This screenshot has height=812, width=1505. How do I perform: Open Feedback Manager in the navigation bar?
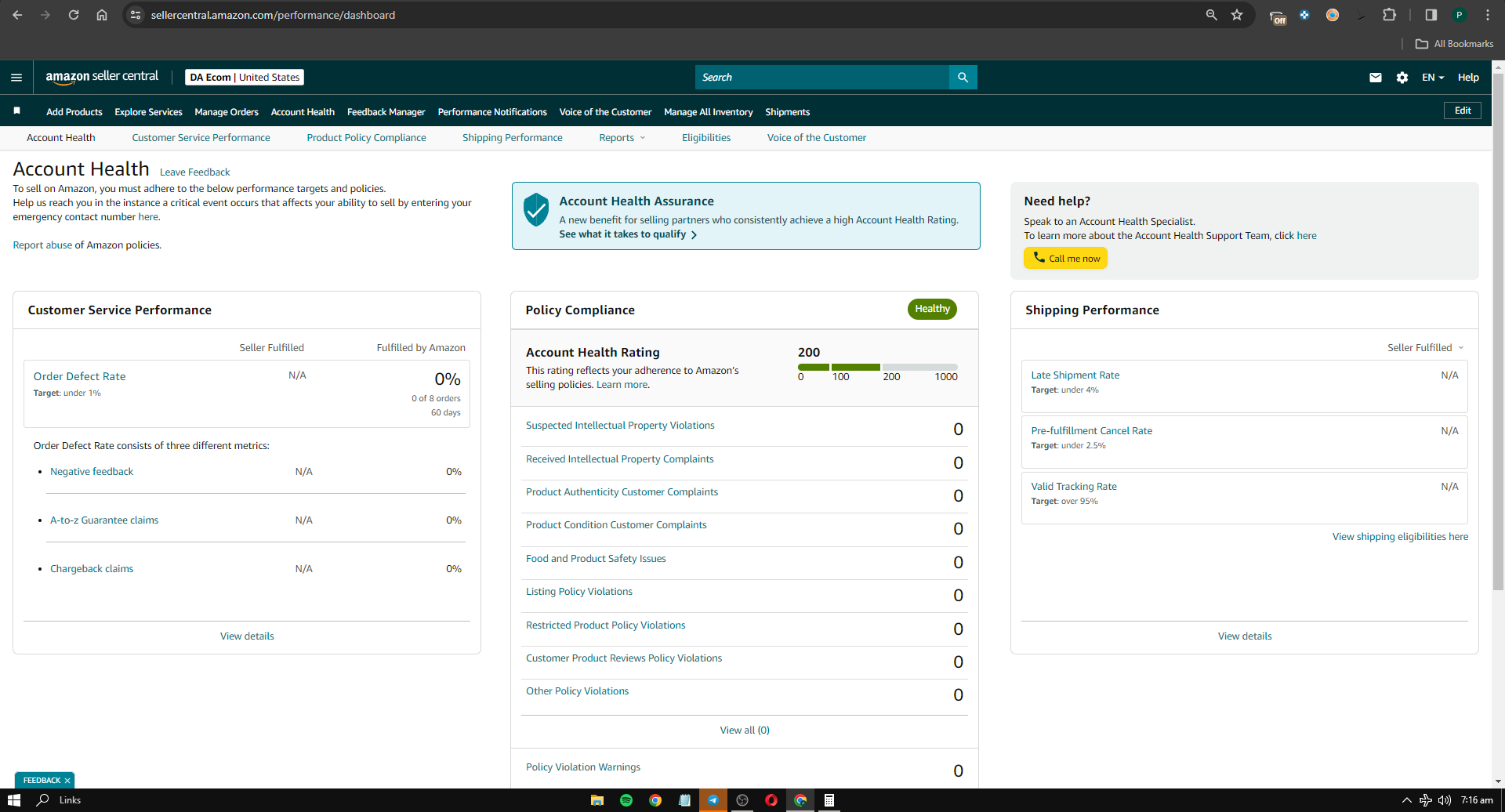point(386,112)
